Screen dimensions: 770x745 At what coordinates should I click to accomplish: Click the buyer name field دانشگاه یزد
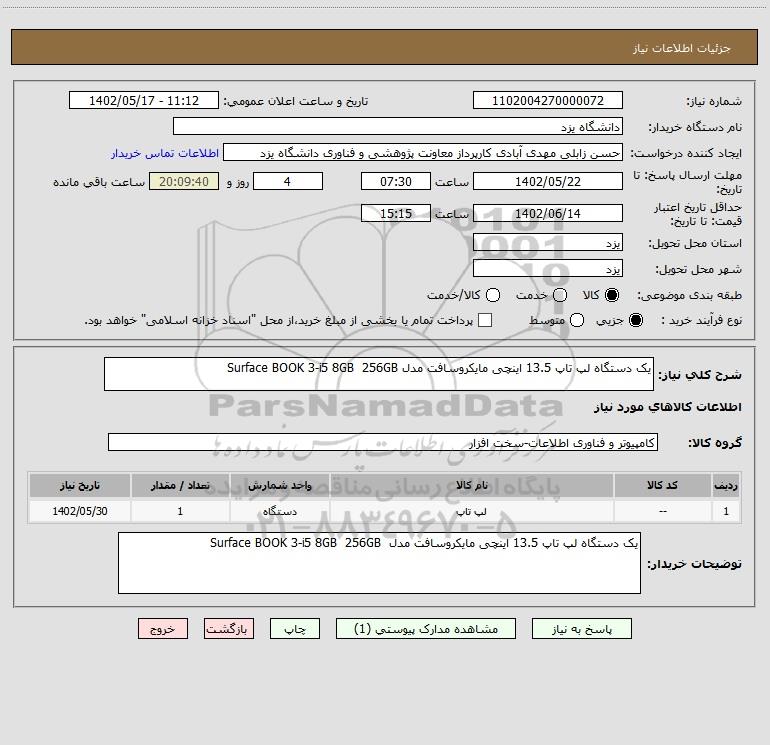tap(398, 126)
